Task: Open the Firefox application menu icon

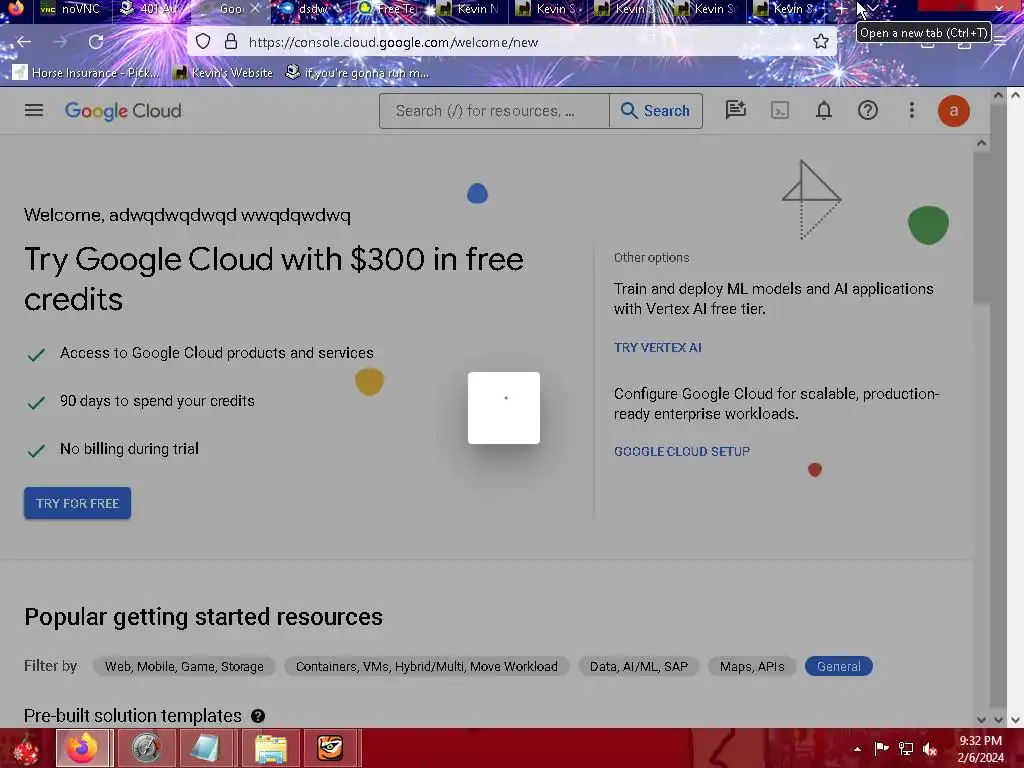Action: coord(1000,42)
